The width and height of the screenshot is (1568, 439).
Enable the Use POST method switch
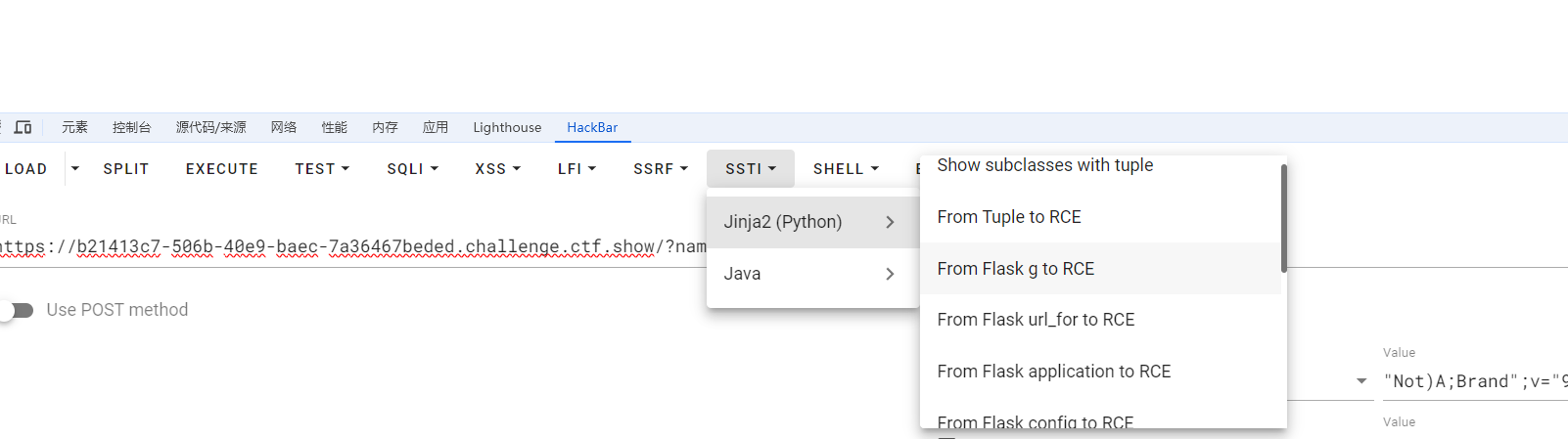(x=18, y=310)
